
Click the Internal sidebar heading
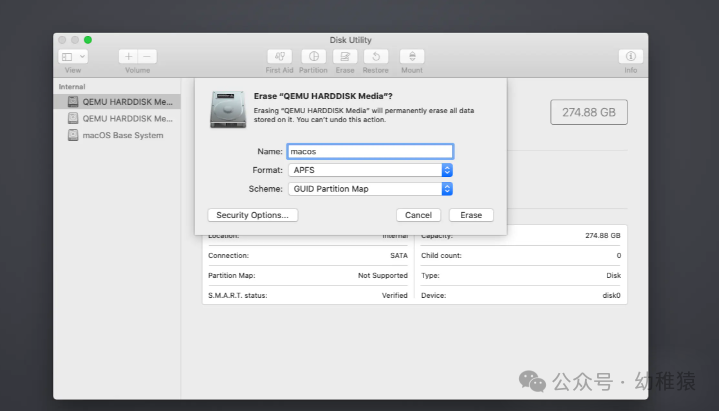coord(72,87)
